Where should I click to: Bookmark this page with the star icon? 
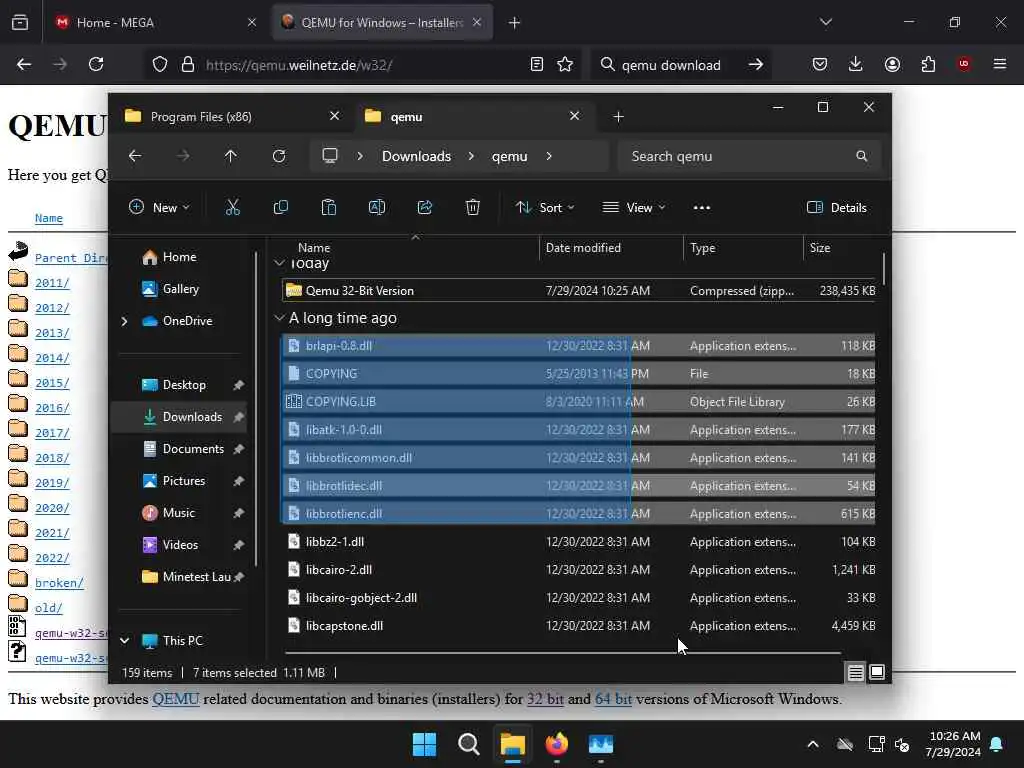pos(565,64)
